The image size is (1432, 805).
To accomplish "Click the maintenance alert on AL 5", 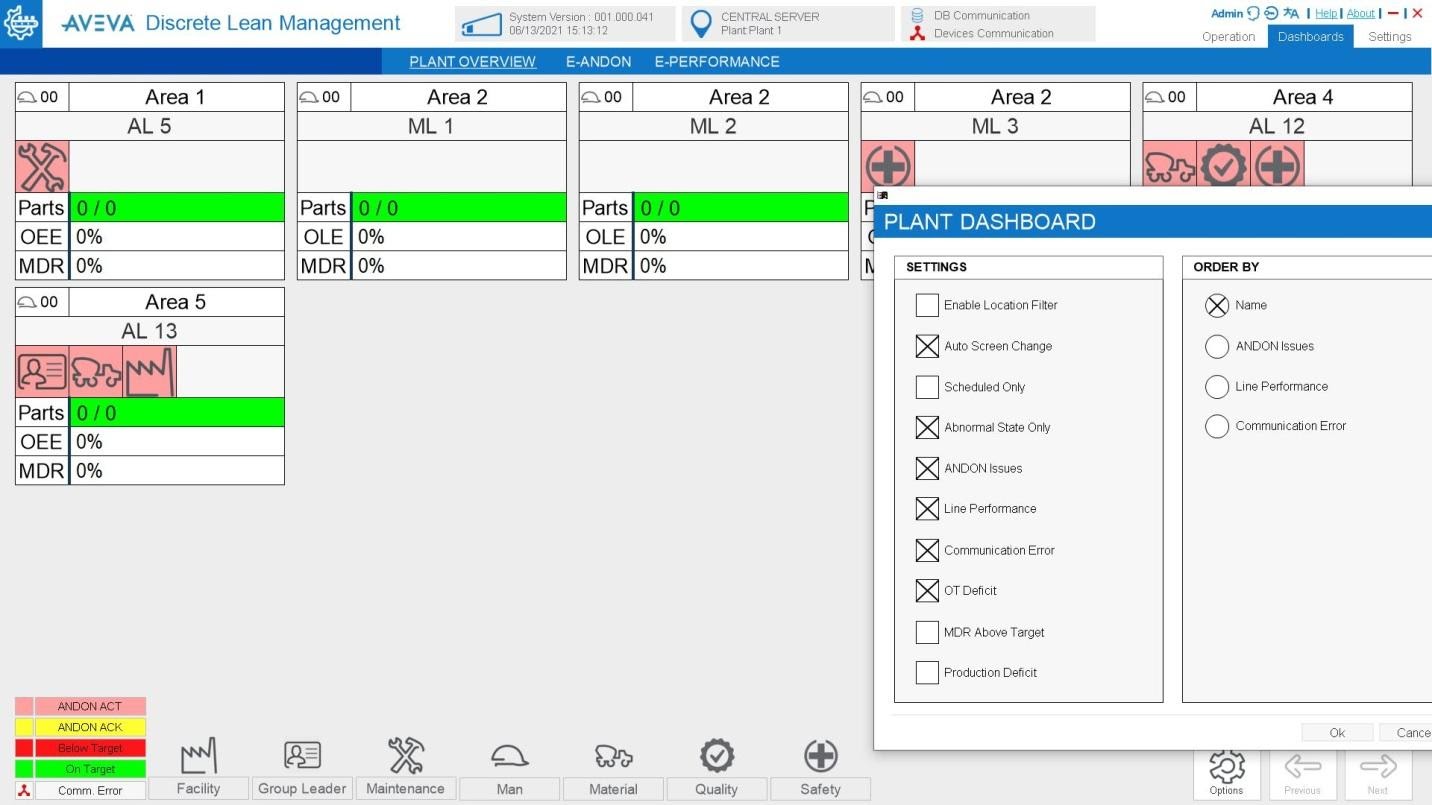I will (42, 166).
